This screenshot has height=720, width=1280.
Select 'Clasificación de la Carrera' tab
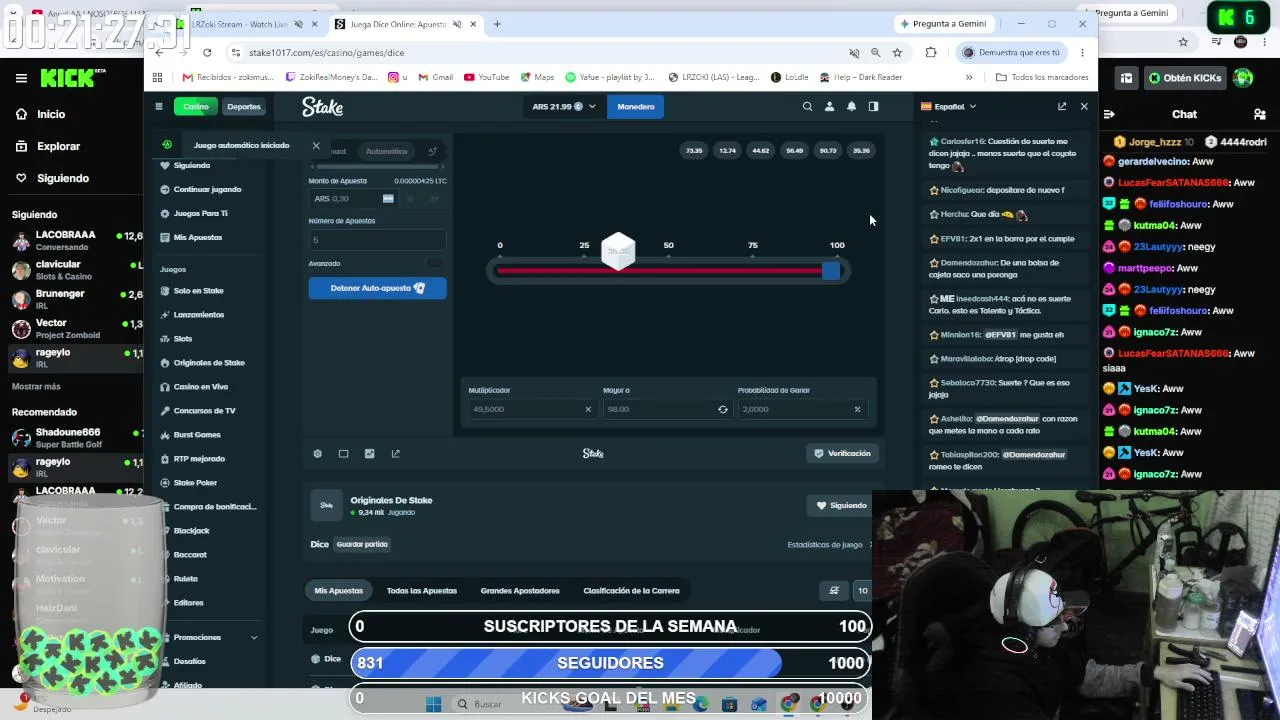pyautogui.click(x=631, y=591)
